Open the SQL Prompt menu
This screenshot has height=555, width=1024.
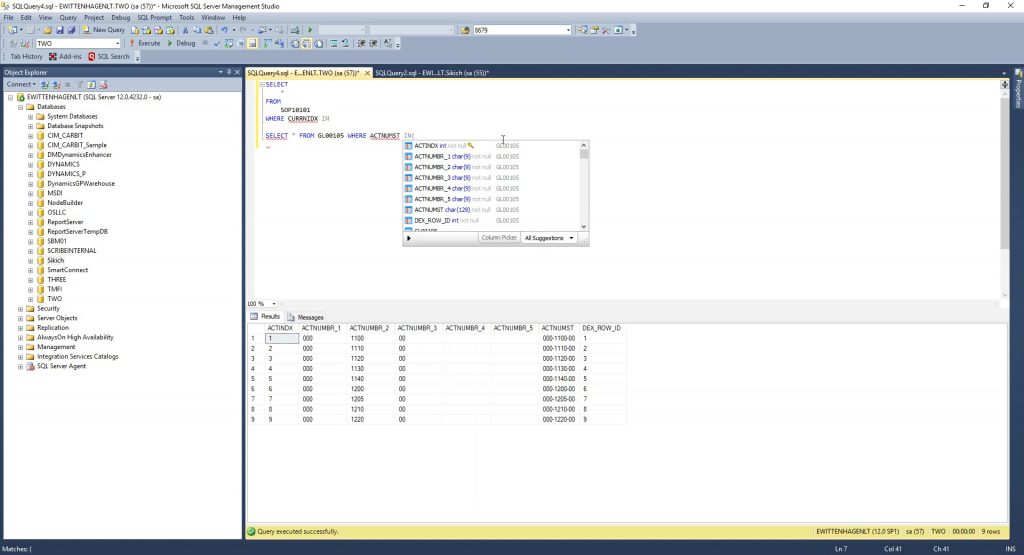[155, 17]
